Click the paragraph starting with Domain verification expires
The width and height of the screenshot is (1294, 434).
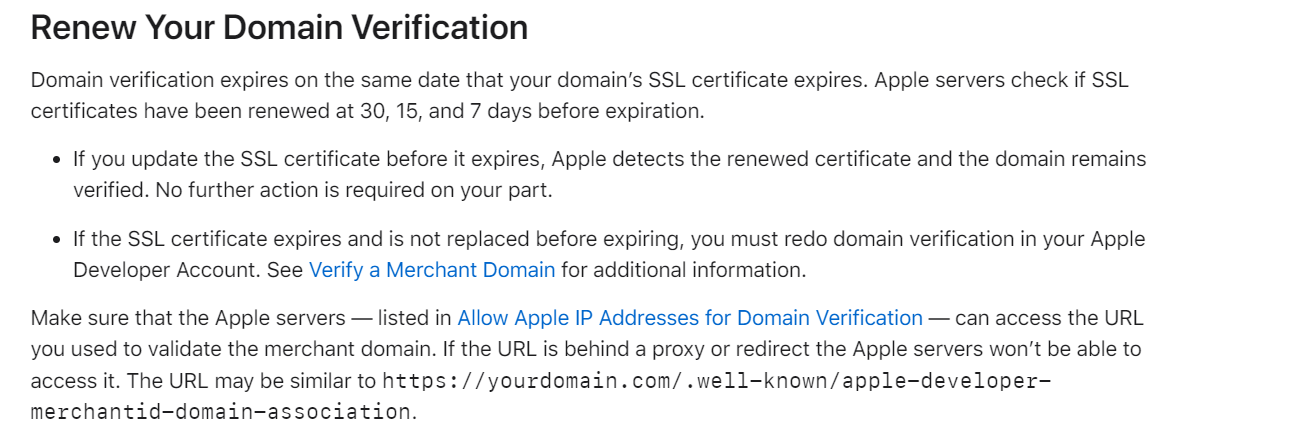[x=579, y=80]
